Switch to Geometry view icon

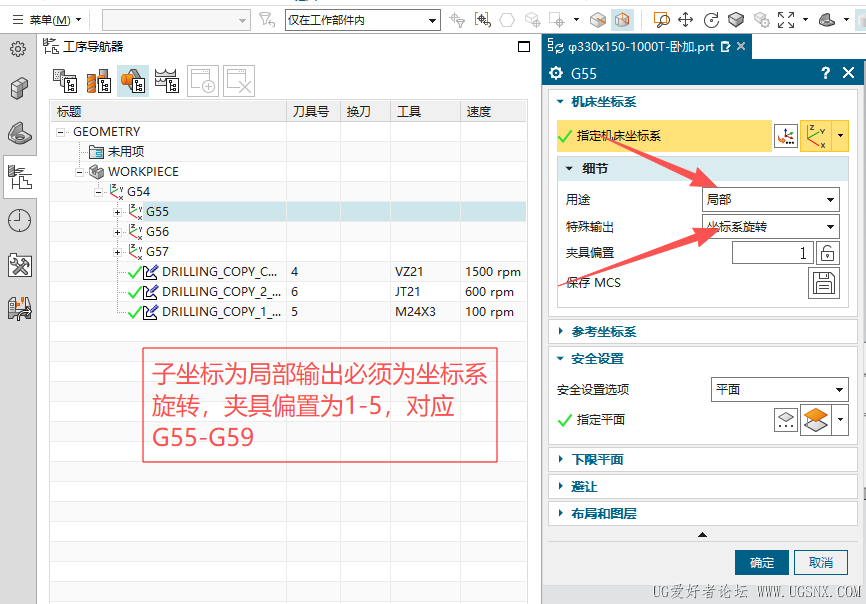pos(133,81)
